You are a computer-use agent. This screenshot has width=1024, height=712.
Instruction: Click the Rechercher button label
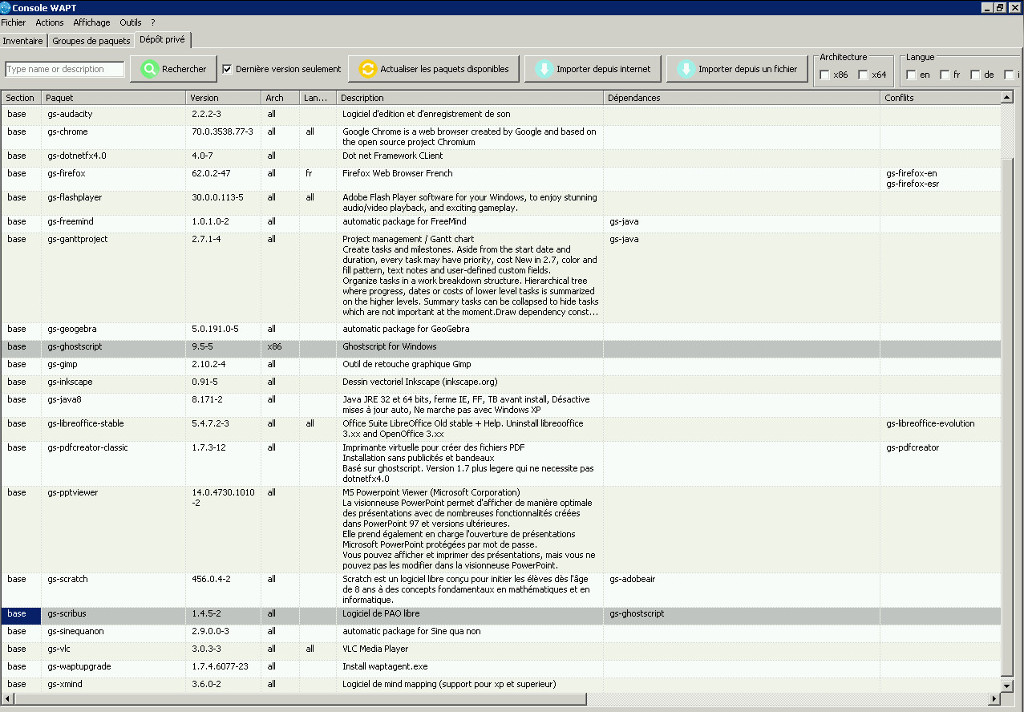tap(184, 69)
